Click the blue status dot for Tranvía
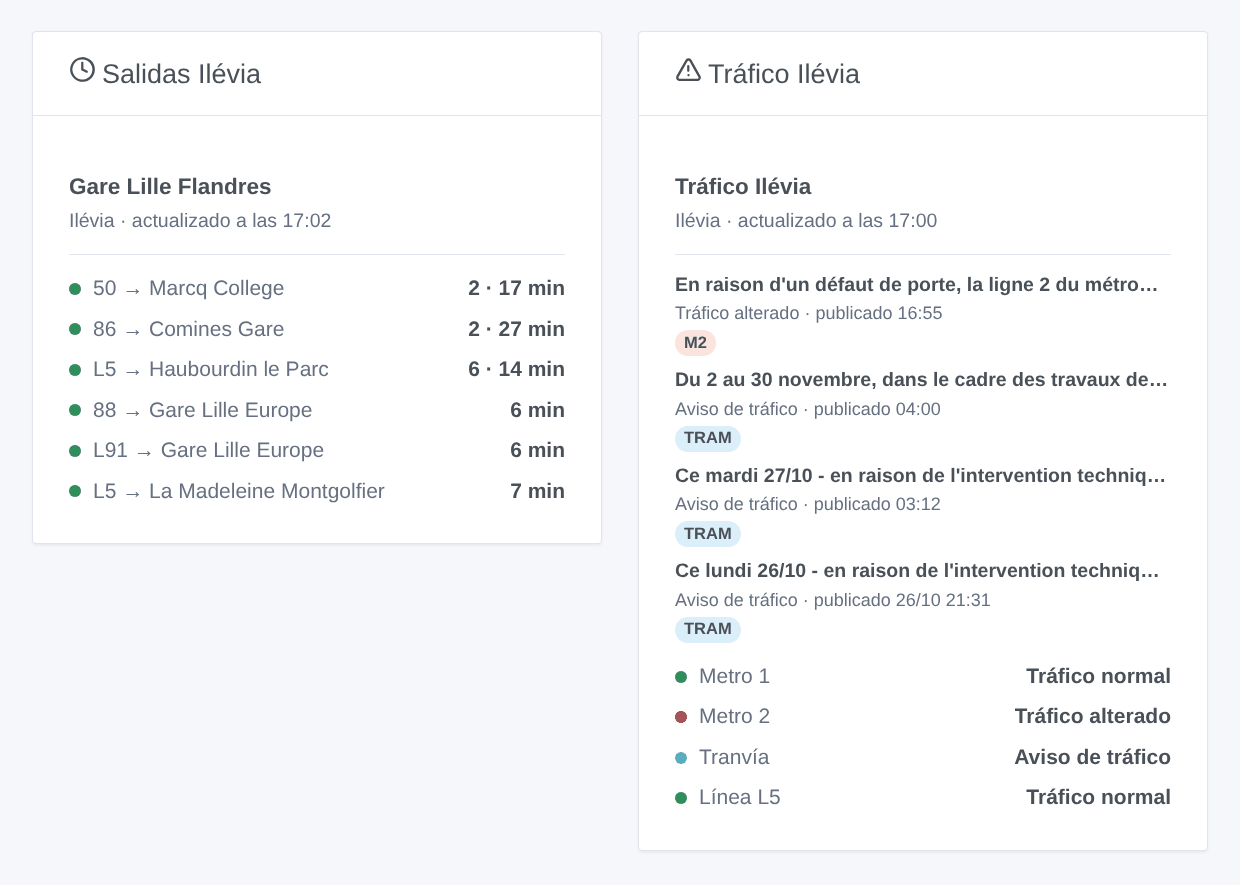This screenshot has width=1240, height=885. coord(681,758)
